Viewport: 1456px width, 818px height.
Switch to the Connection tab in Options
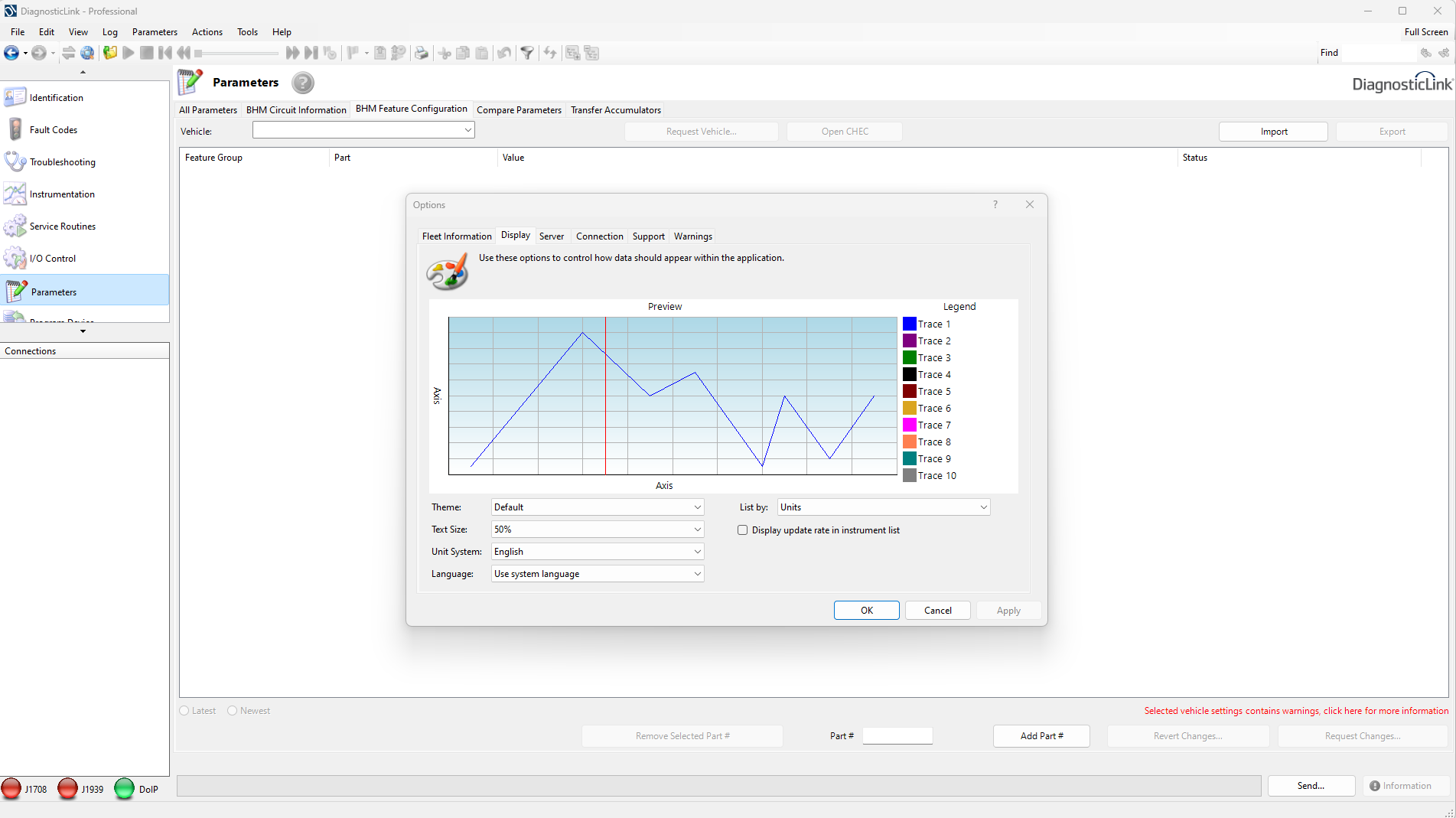tap(599, 236)
